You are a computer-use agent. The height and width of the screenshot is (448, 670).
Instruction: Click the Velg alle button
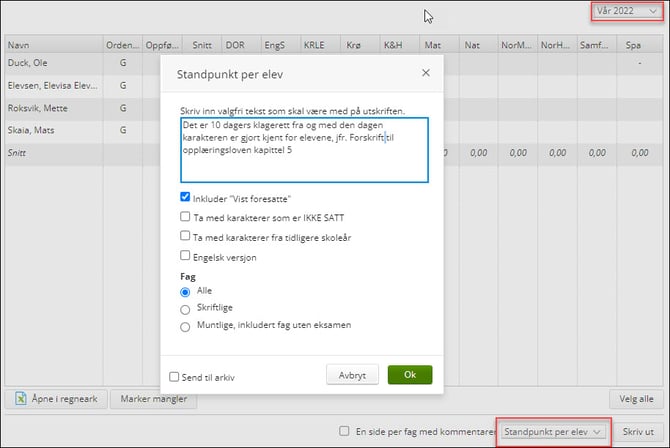(637, 399)
